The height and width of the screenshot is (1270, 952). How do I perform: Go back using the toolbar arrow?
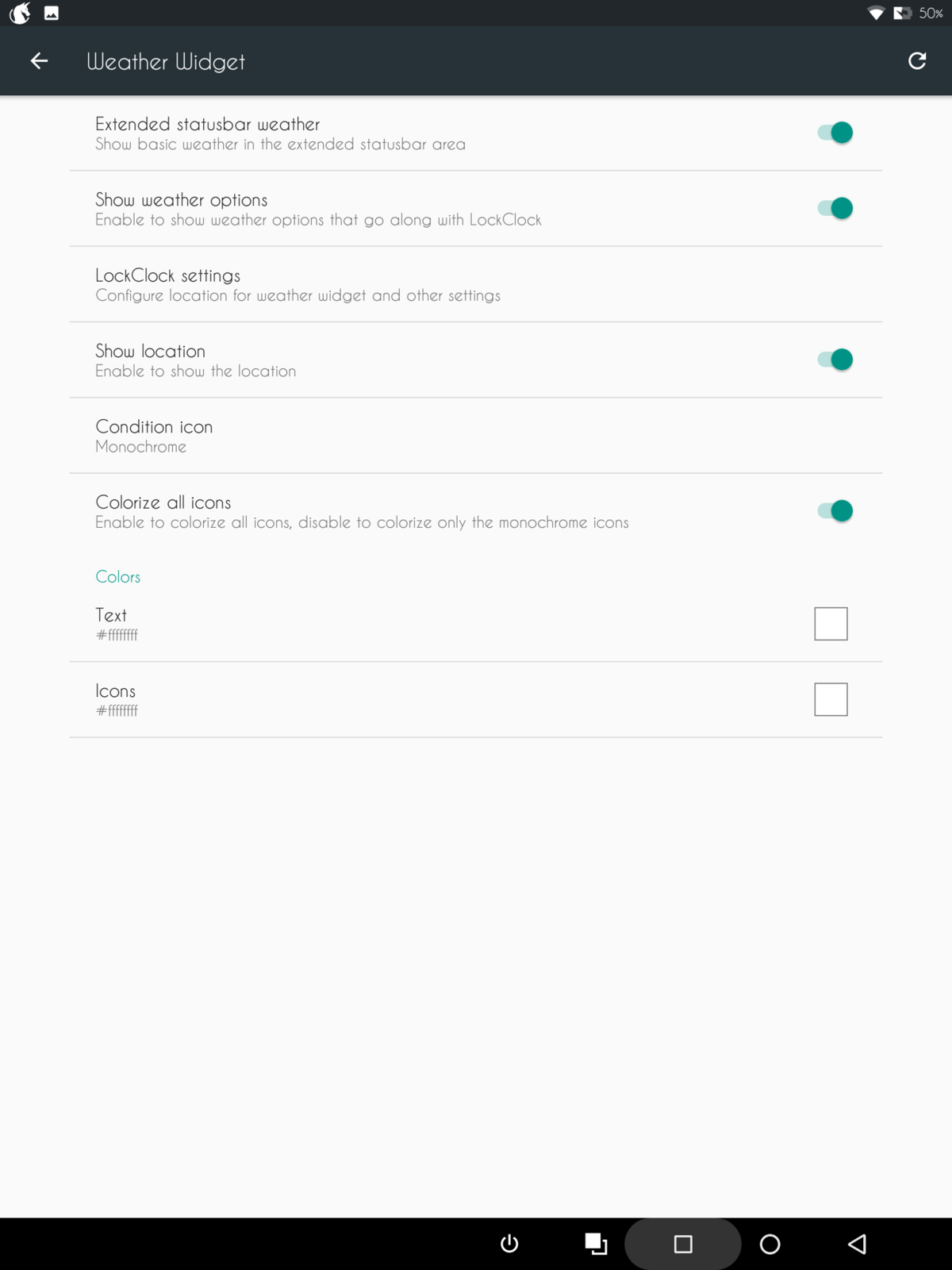point(39,61)
